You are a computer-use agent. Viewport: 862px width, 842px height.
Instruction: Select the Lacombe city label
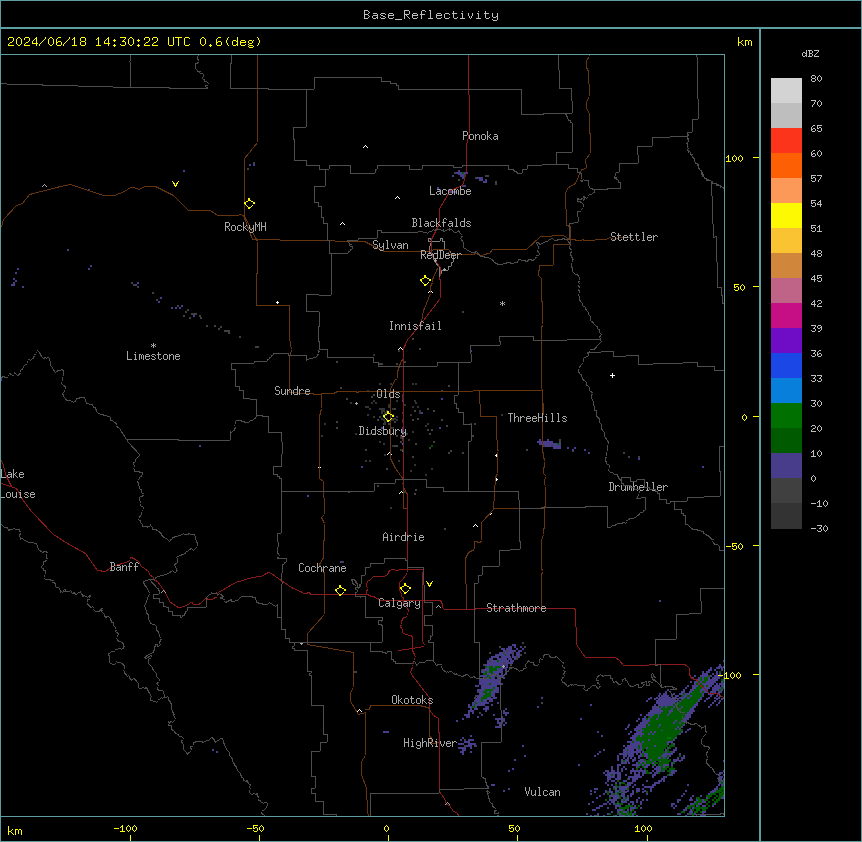click(x=450, y=191)
